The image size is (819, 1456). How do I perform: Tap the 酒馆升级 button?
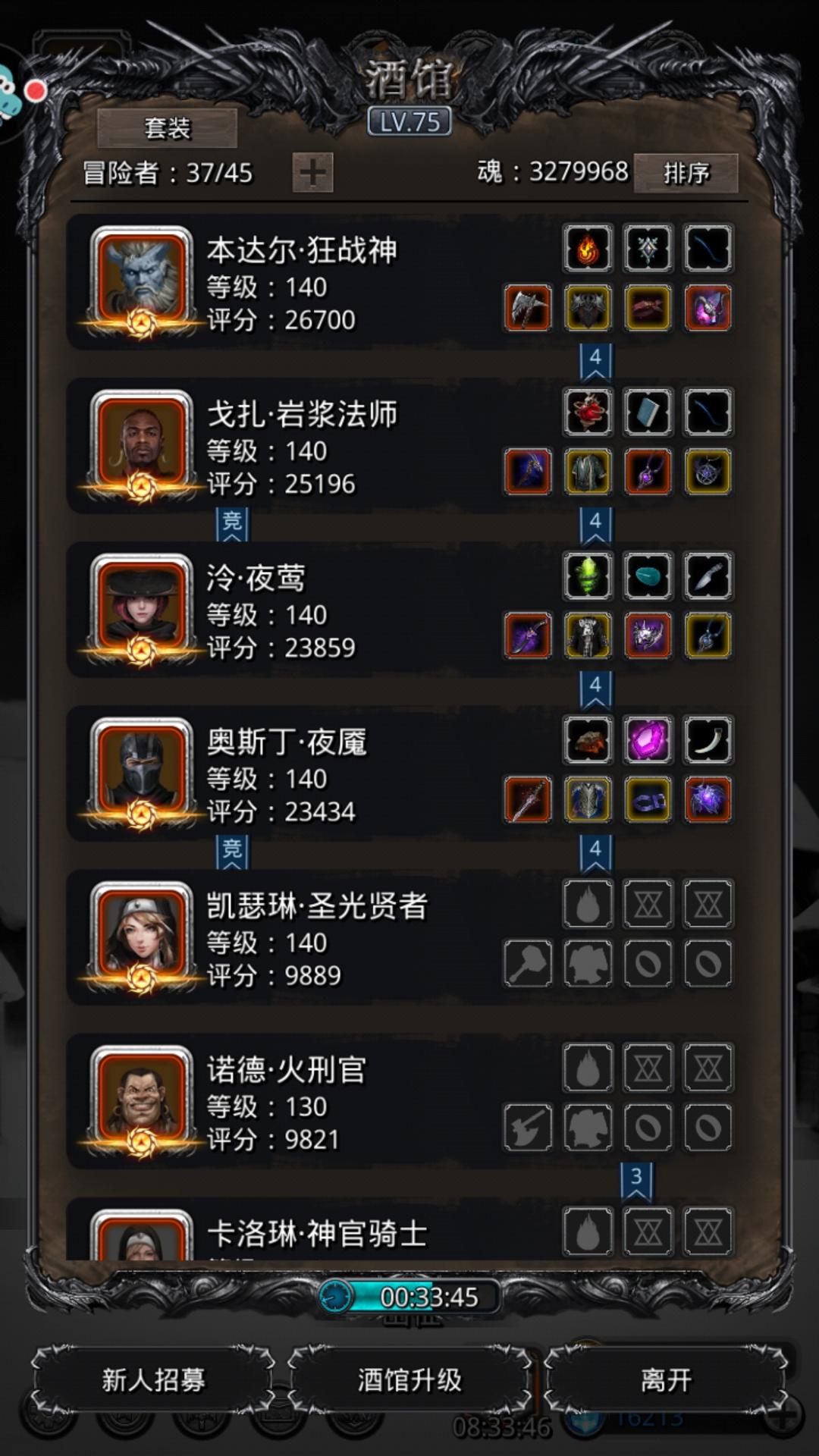pos(409,1379)
